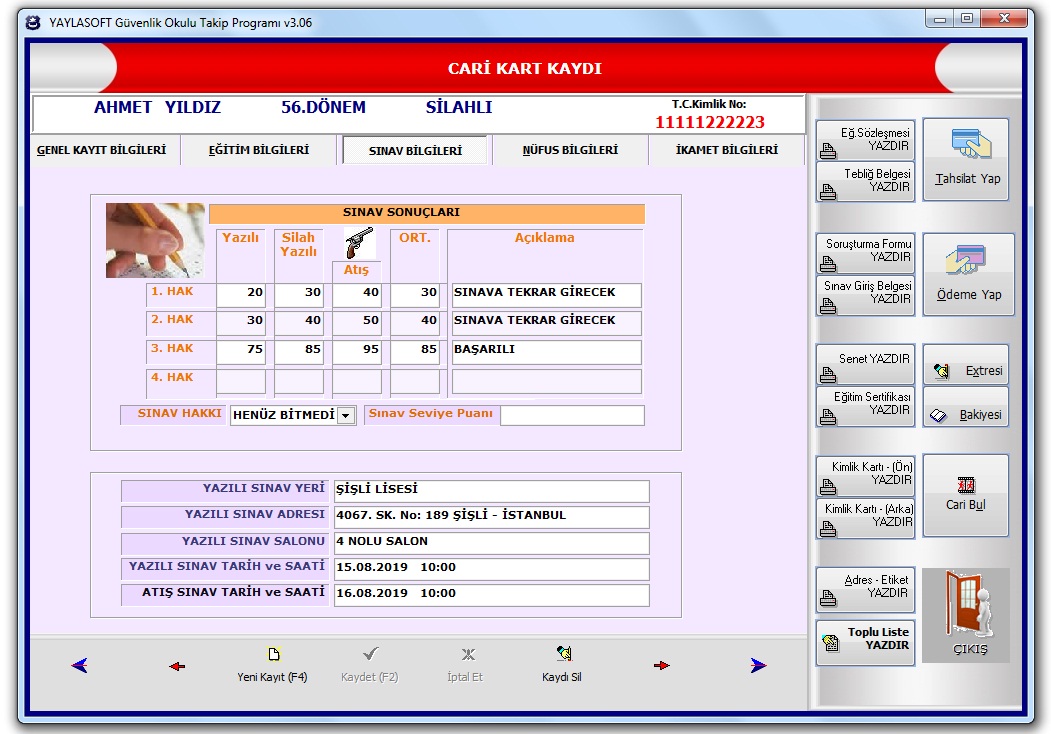The height and width of the screenshot is (734, 1051).
Task: Click 2. HAK Atış score field
Action: pyautogui.click(x=357, y=322)
